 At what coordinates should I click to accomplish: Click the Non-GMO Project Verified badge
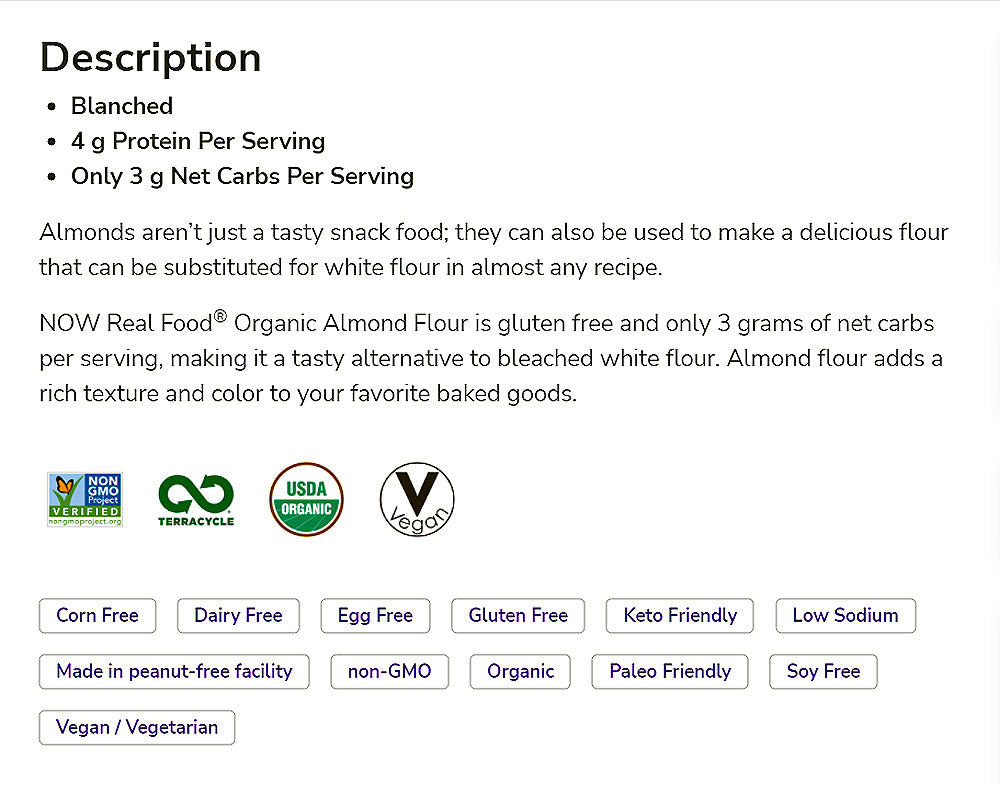coord(85,499)
